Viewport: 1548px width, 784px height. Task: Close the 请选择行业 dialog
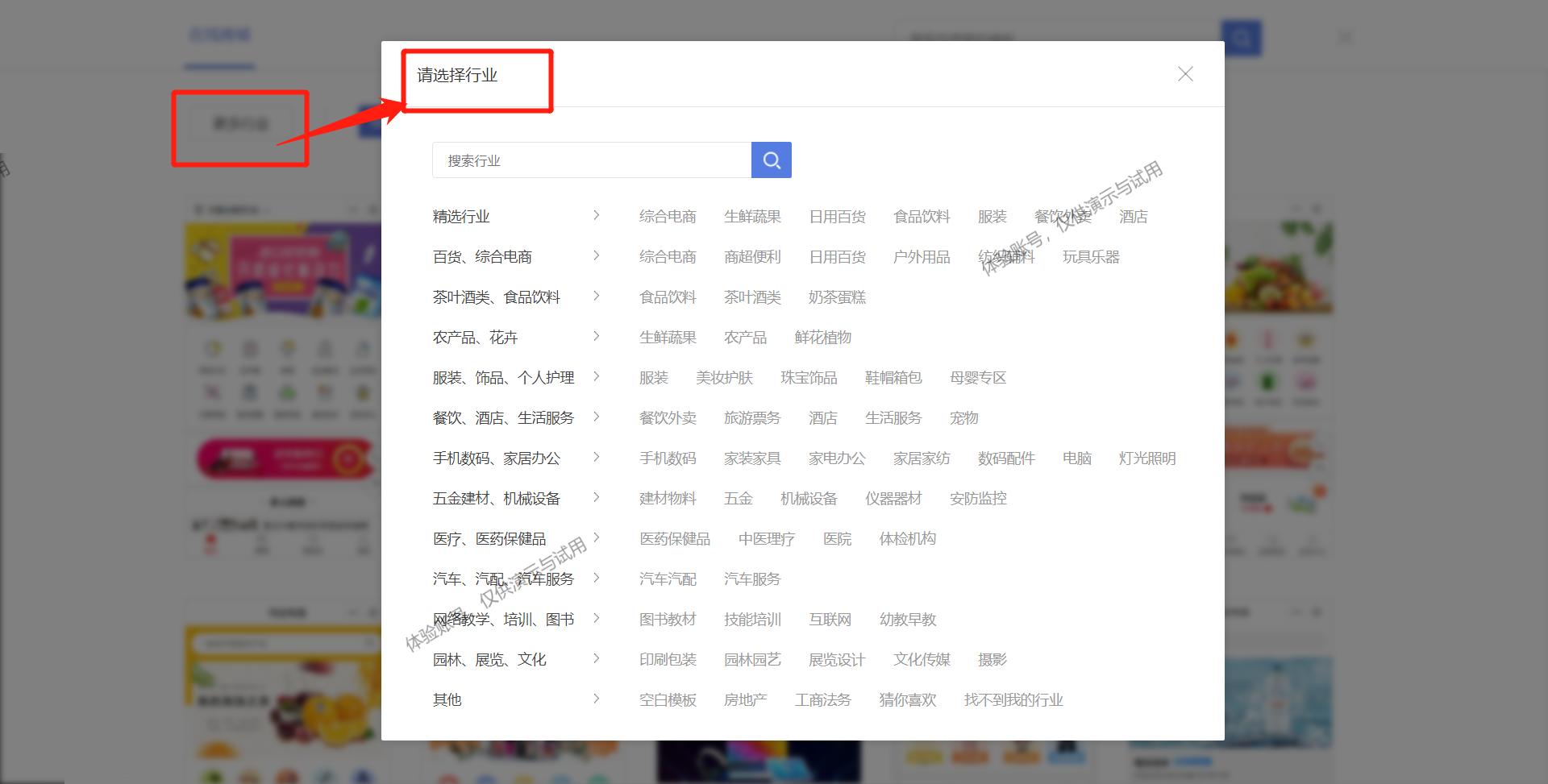[x=1184, y=73]
